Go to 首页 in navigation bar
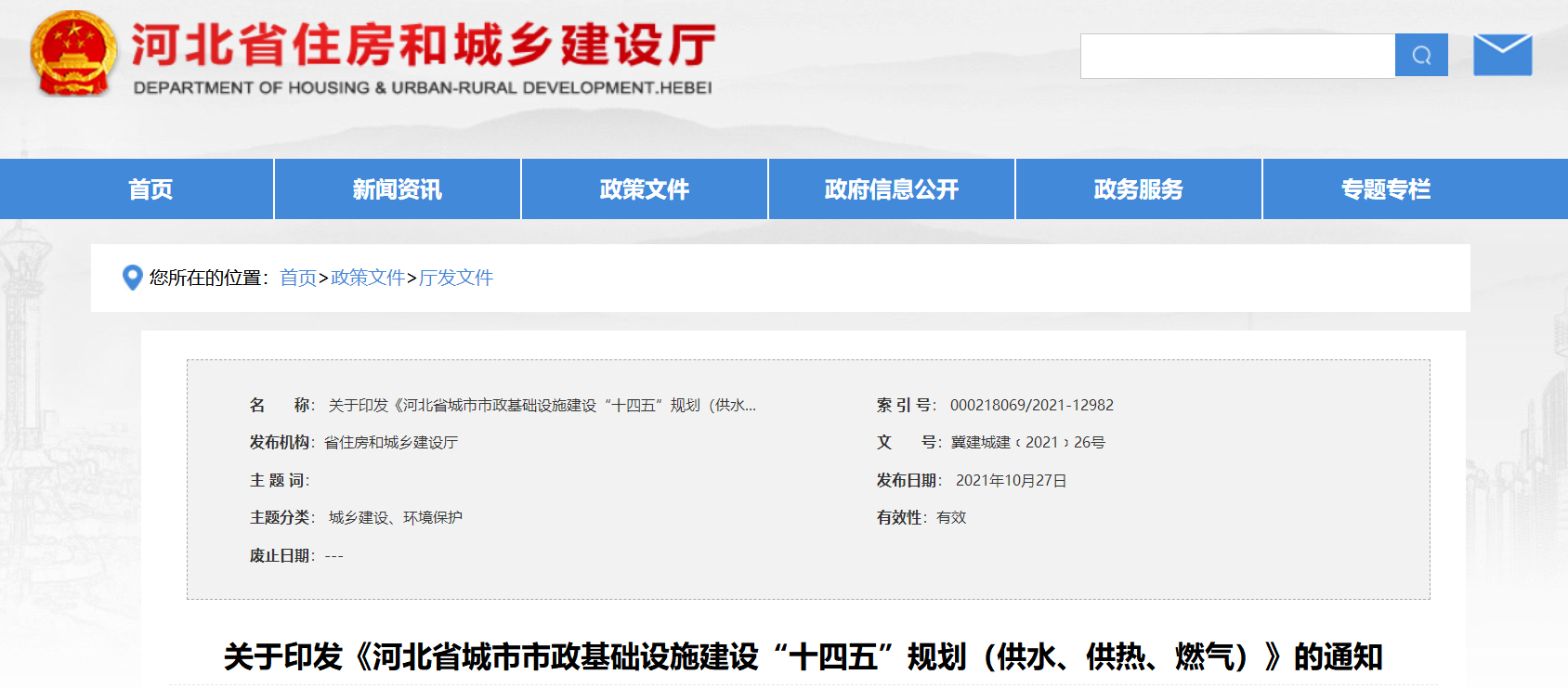The height and width of the screenshot is (688, 1568). tap(150, 189)
